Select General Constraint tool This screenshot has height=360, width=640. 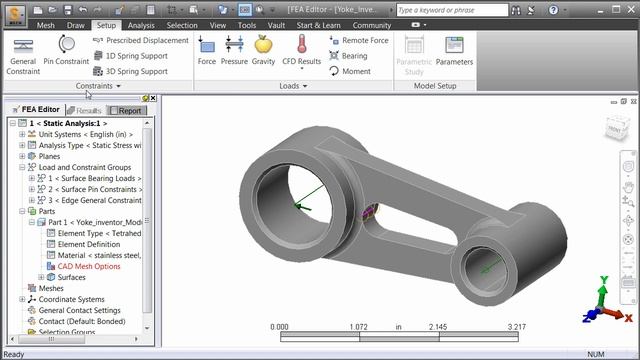click(x=23, y=56)
